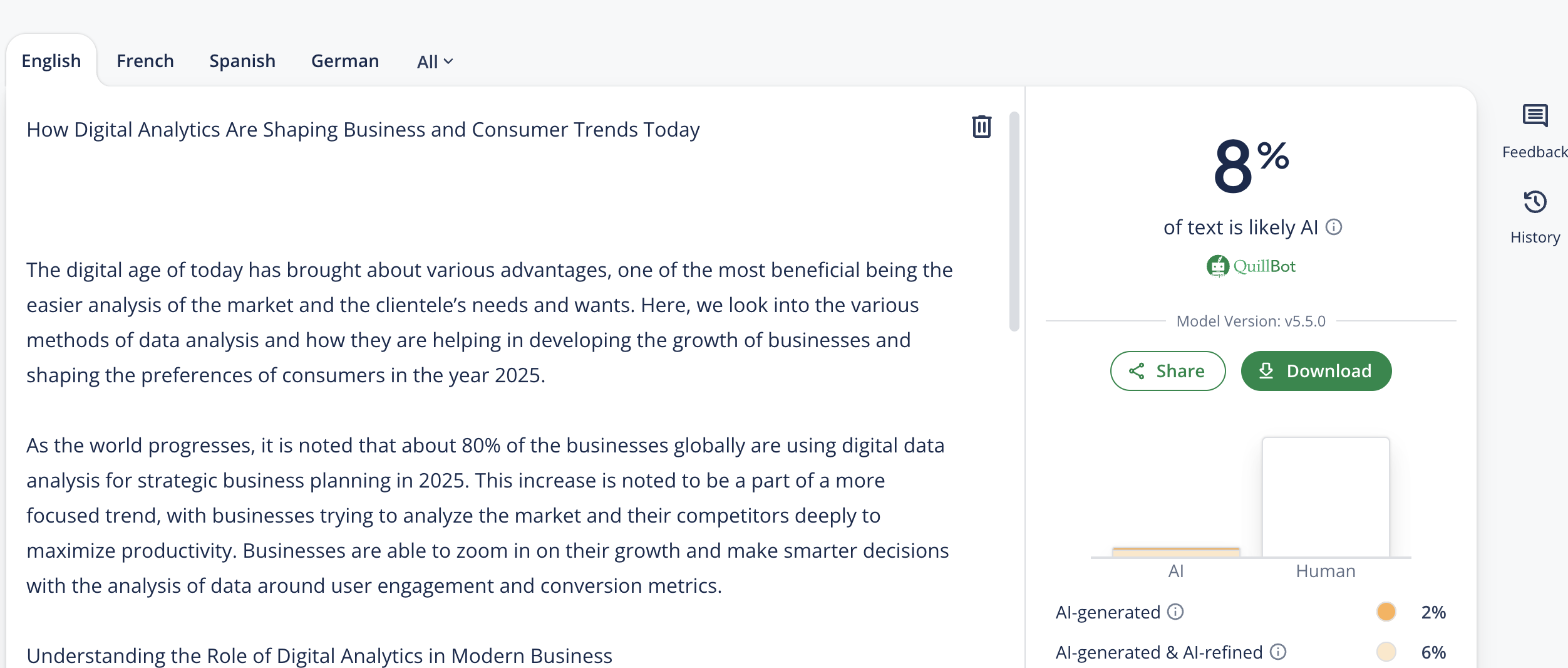Click info icon next to AI-generated

[1175, 612]
